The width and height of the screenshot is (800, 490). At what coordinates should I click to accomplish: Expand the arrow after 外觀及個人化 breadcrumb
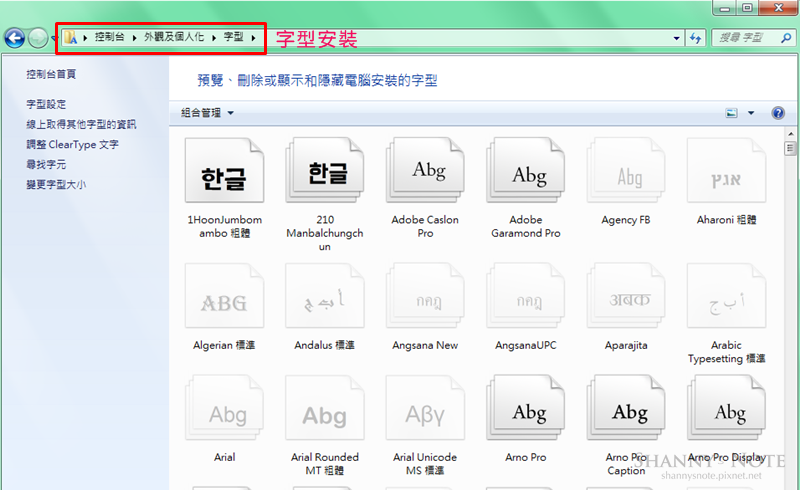[214, 37]
